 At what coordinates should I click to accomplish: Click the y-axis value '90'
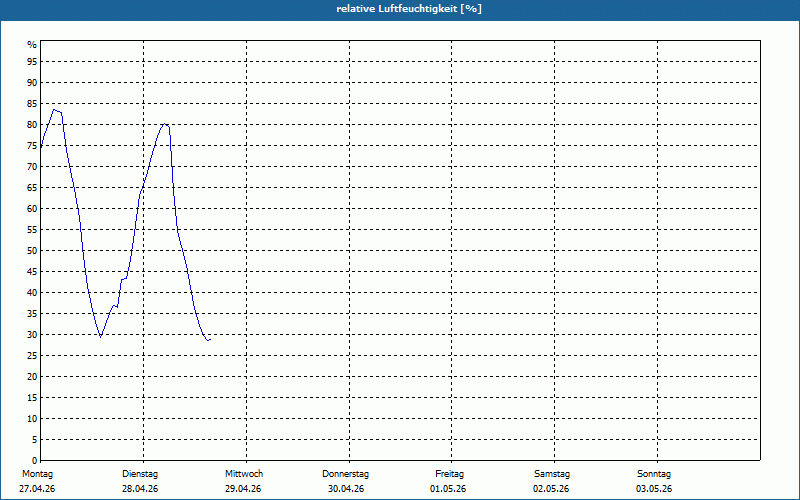pos(32,83)
